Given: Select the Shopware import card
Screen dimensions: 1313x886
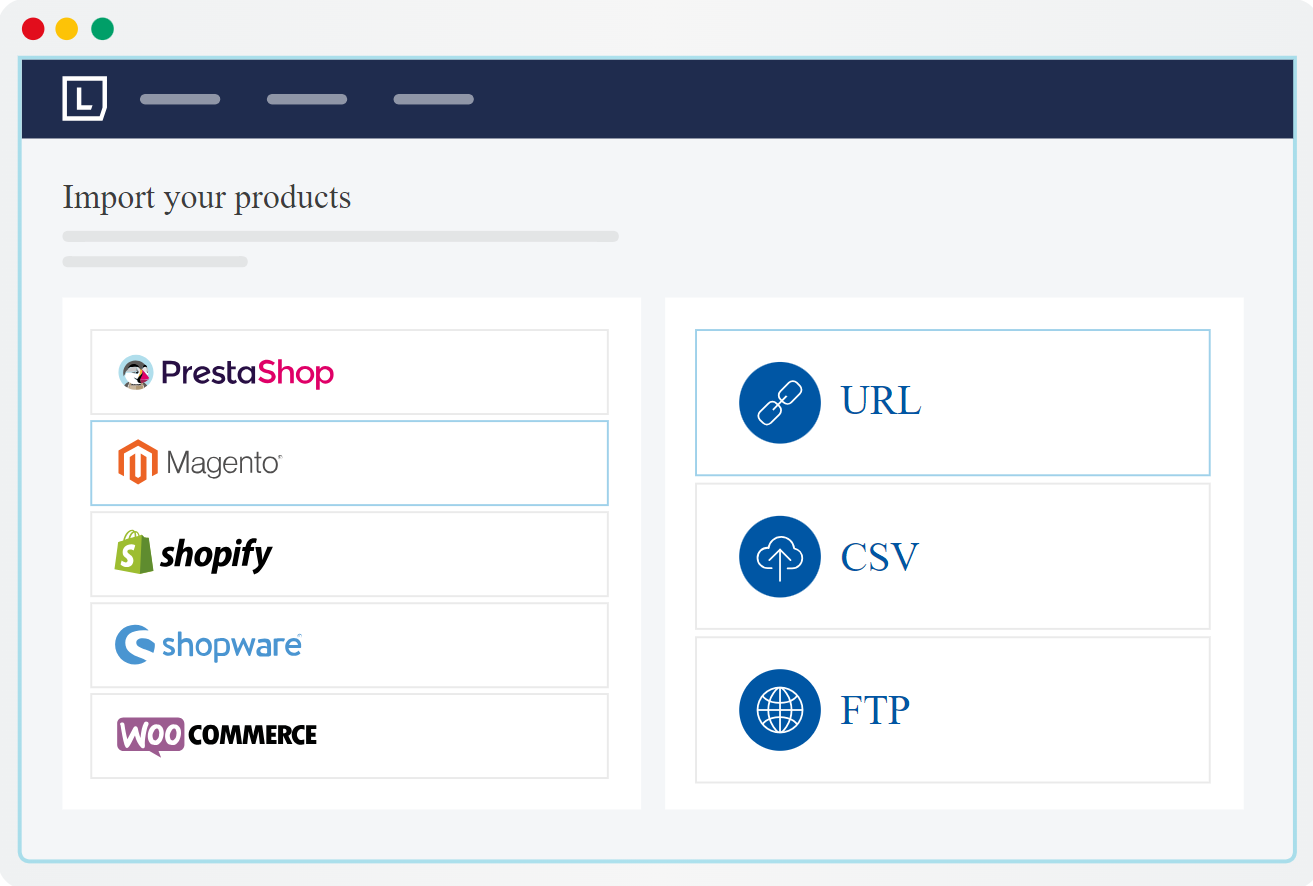Looking at the screenshot, I should tap(349, 645).
